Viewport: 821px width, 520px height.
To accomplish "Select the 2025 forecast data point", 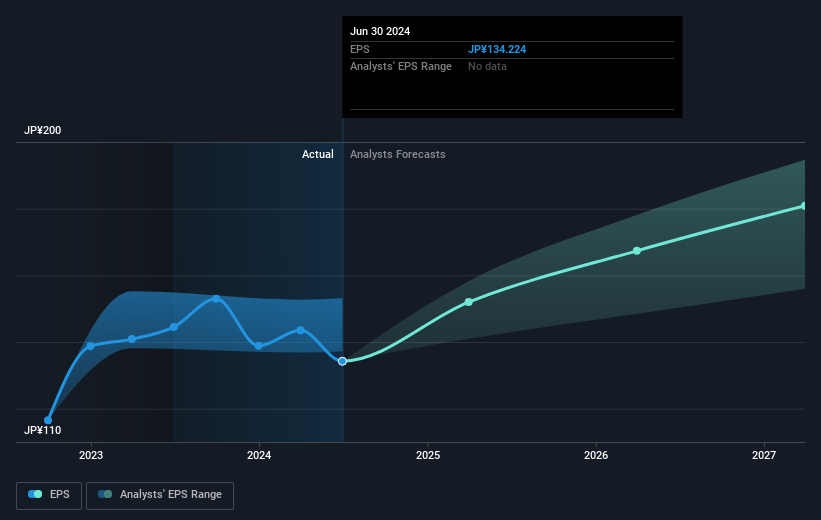I will pyautogui.click(x=469, y=302).
